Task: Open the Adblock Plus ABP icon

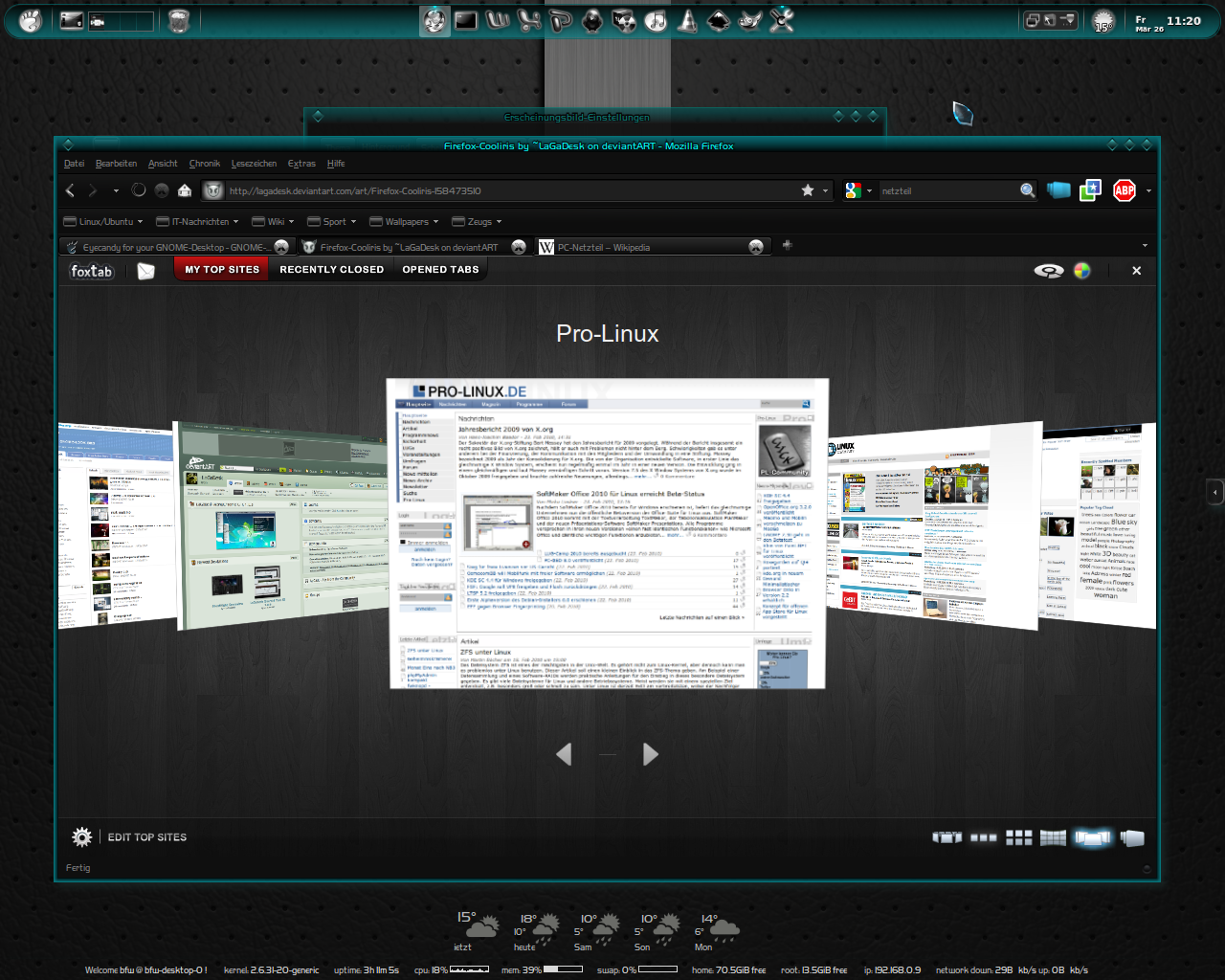Action: pos(1125,190)
